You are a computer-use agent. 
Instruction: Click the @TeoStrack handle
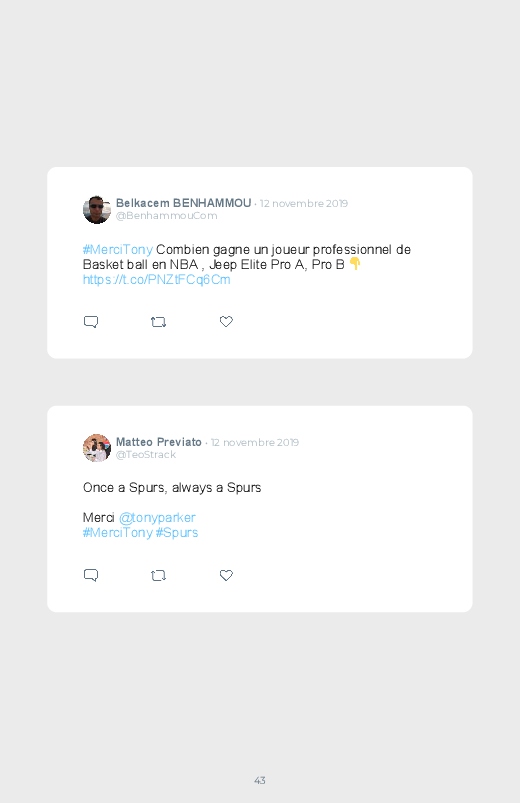point(146,455)
